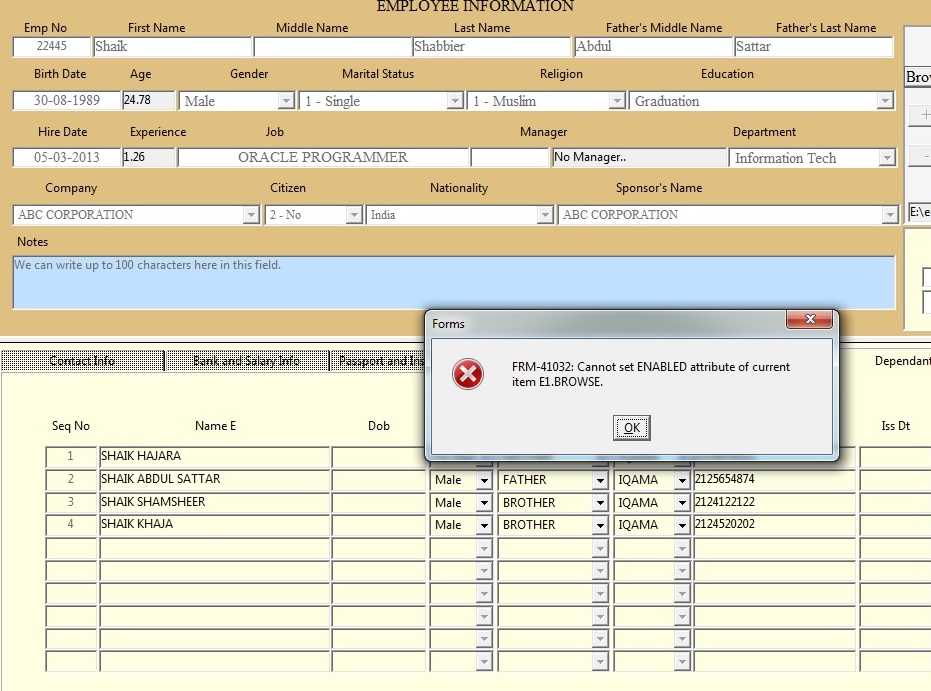Close the Forms error dialog
931x691 pixels.
(x=810, y=321)
